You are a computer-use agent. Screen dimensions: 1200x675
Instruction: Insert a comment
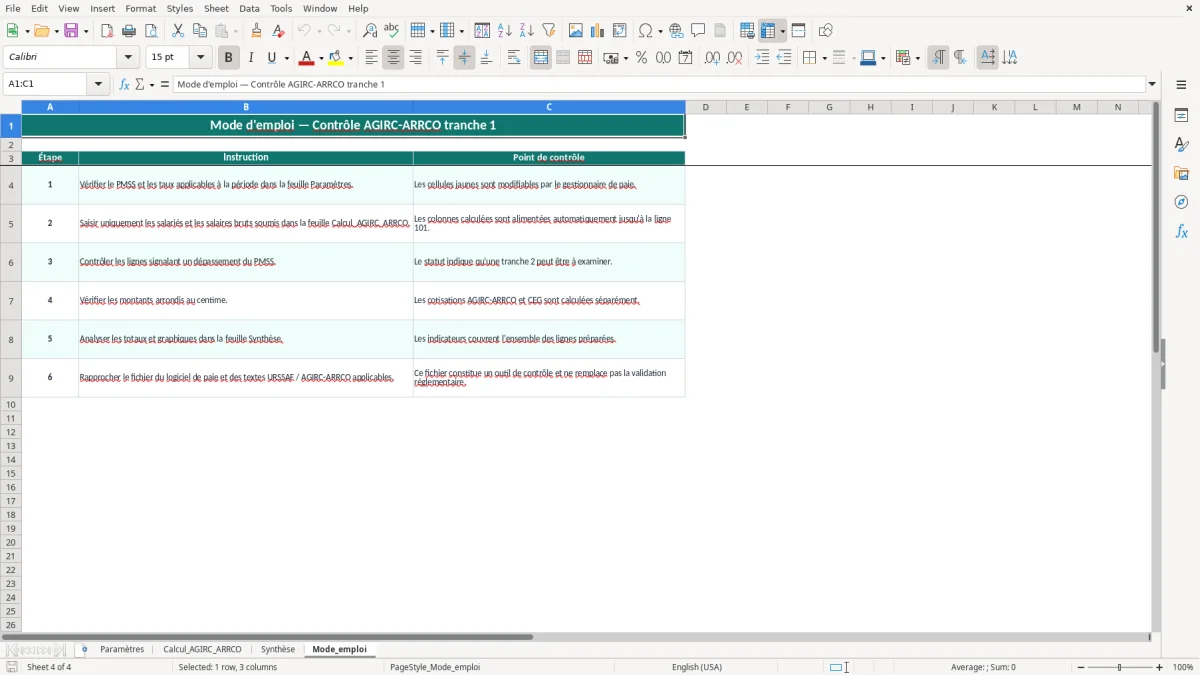(698, 31)
